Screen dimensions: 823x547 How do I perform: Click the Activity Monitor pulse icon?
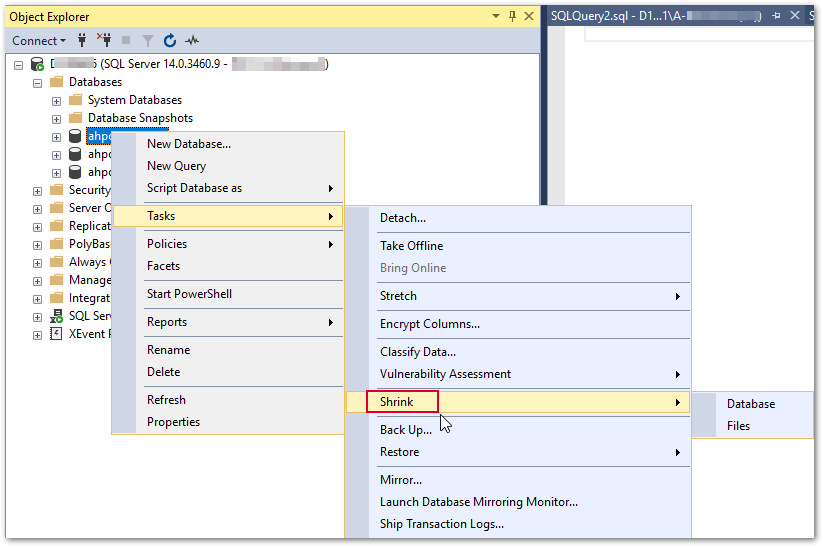coord(192,40)
